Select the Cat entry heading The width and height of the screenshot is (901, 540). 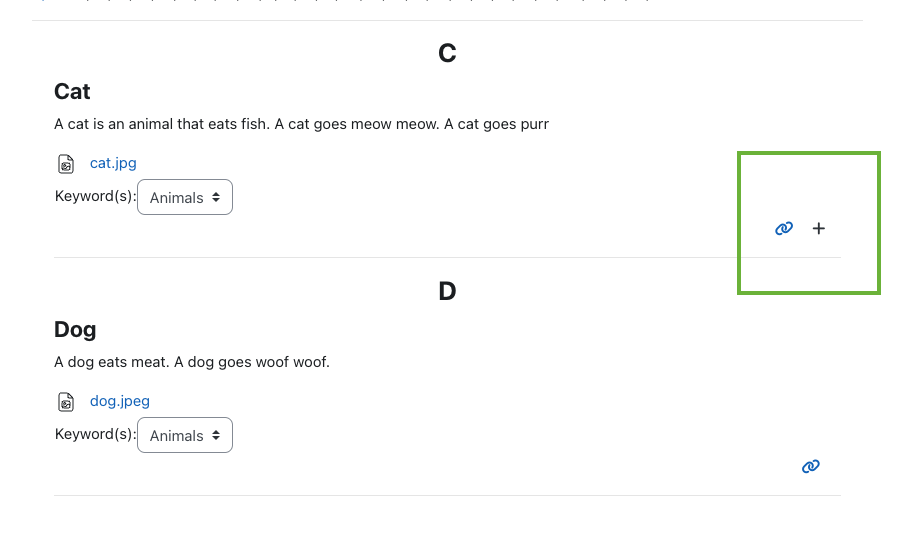(x=72, y=91)
